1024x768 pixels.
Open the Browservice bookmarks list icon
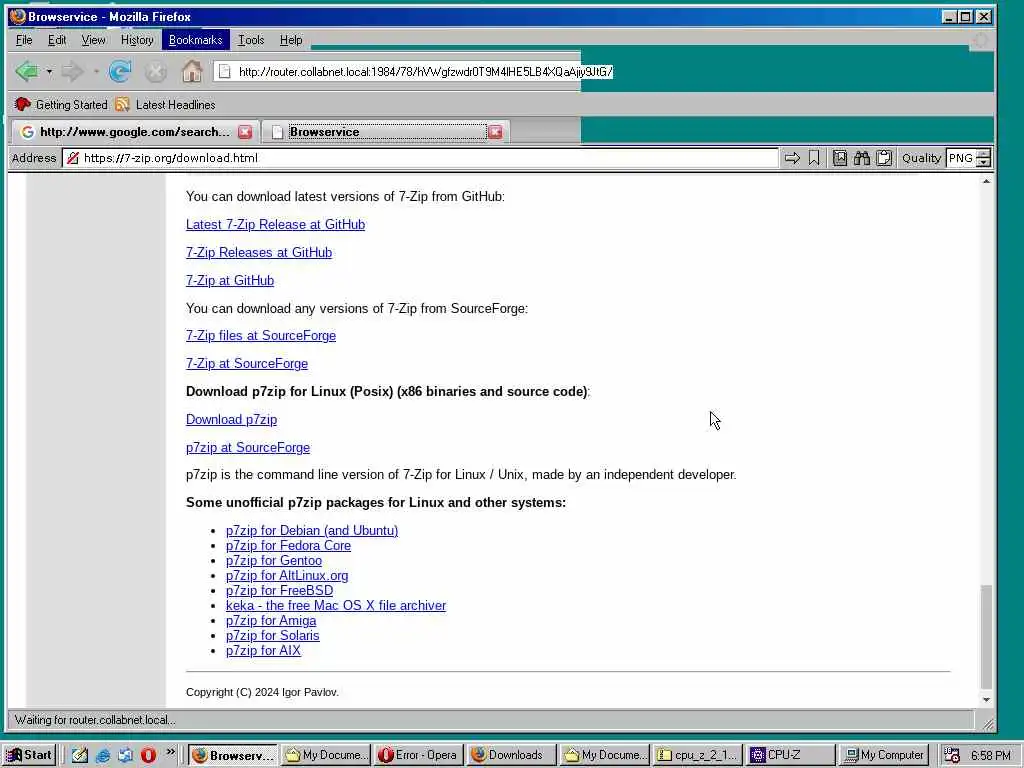(x=840, y=158)
